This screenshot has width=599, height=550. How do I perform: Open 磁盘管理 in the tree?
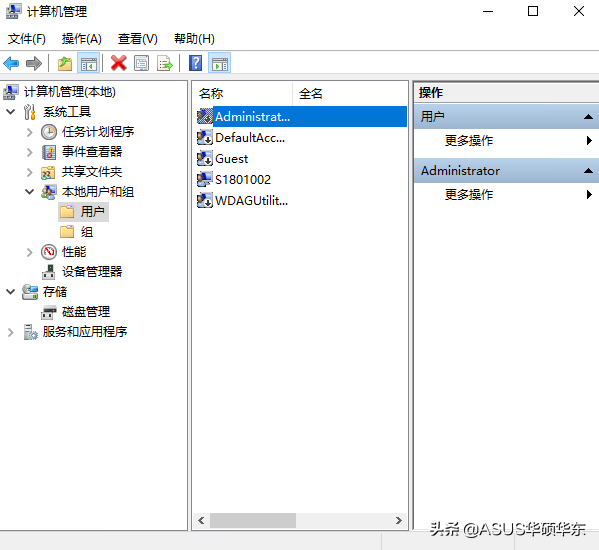pyautogui.click(x=86, y=312)
